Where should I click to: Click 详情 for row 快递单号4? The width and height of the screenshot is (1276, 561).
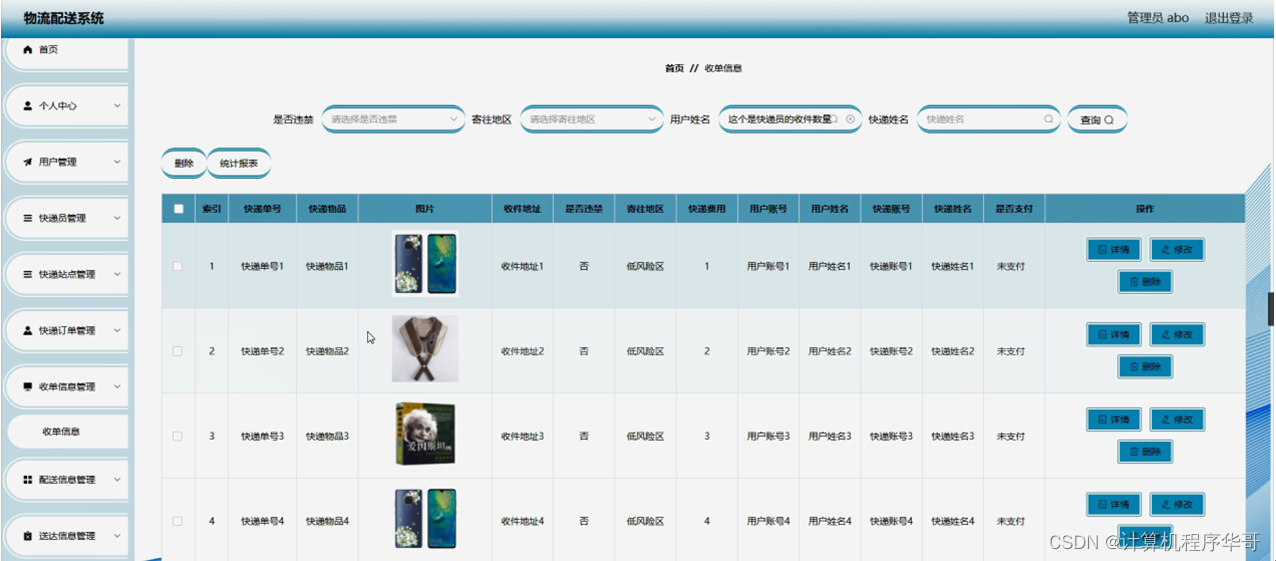tap(1114, 505)
